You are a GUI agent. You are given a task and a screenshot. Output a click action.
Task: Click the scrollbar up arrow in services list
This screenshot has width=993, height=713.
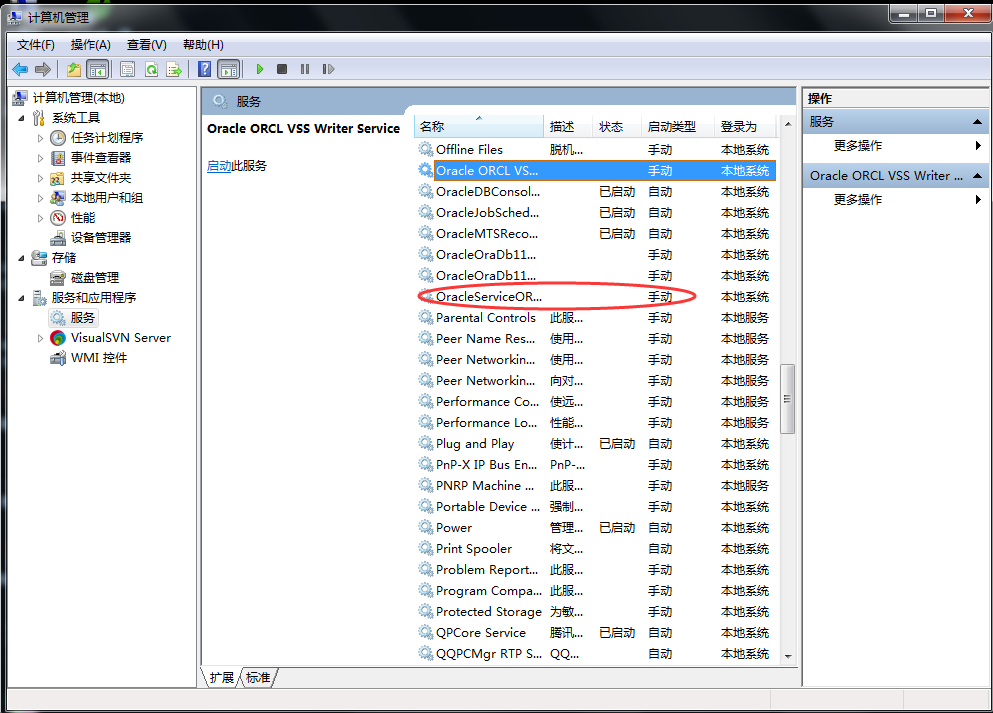tap(788, 124)
